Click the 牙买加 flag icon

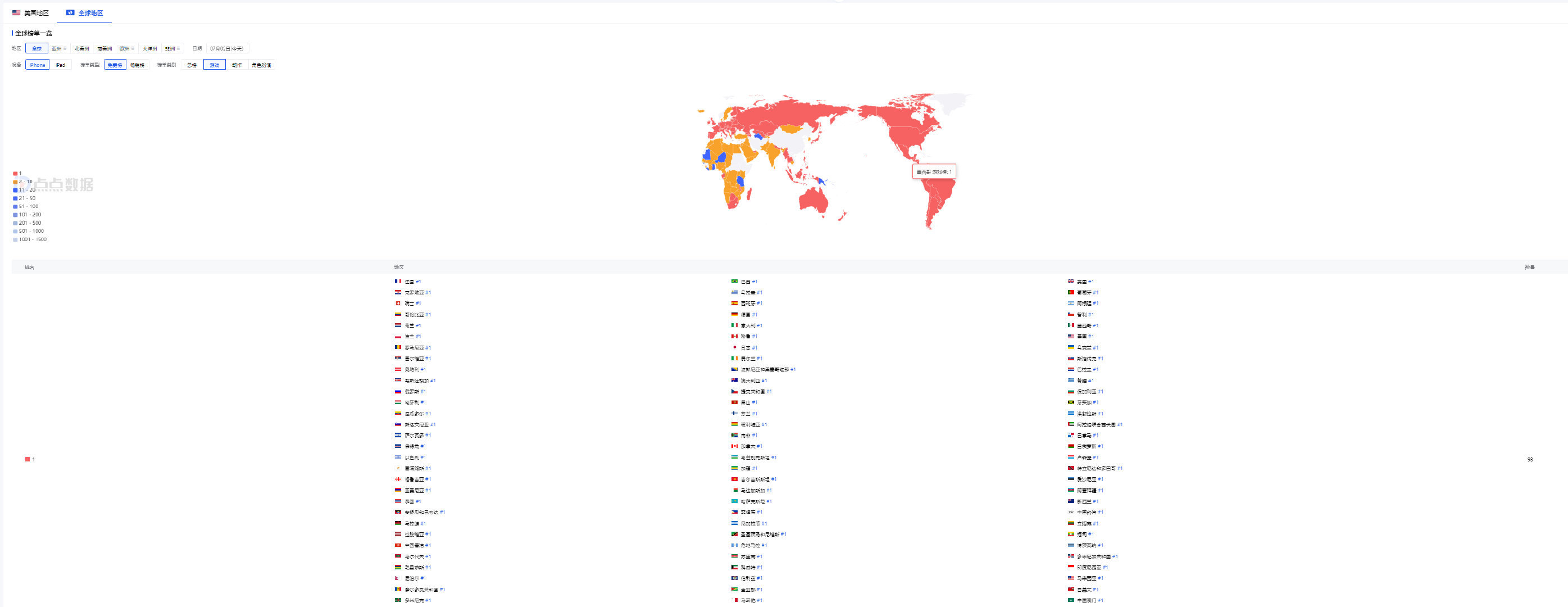1071,402
